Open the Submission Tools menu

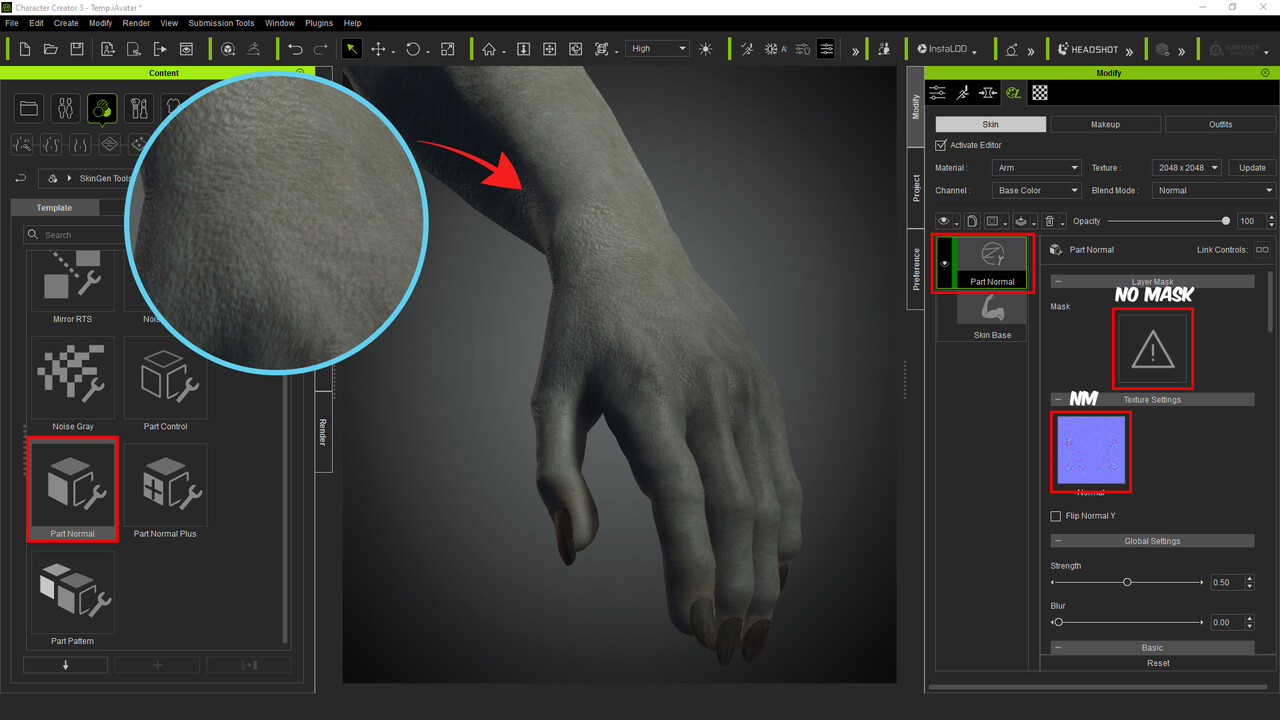tap(221, 23)
